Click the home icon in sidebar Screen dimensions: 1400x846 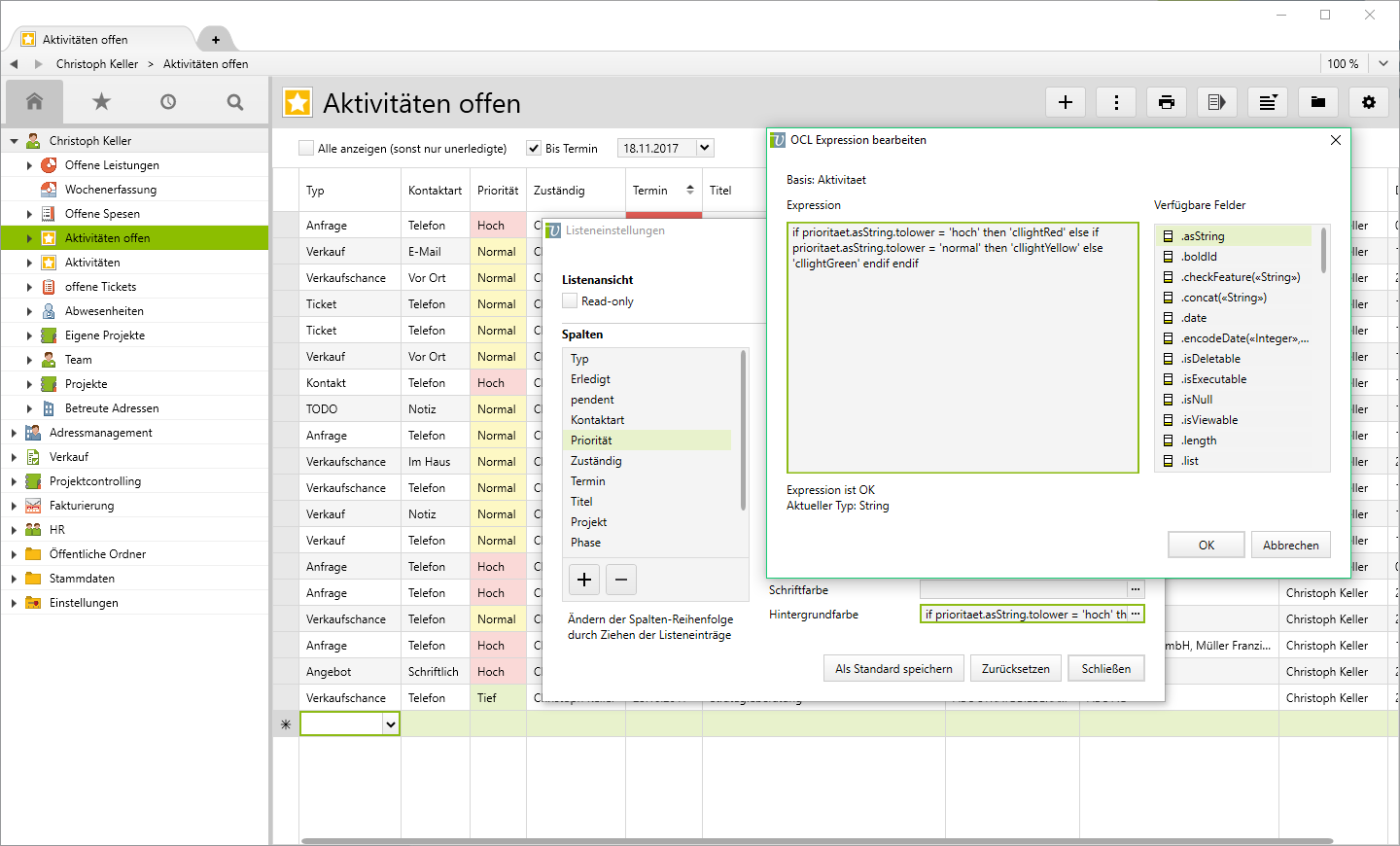[35, 102]
